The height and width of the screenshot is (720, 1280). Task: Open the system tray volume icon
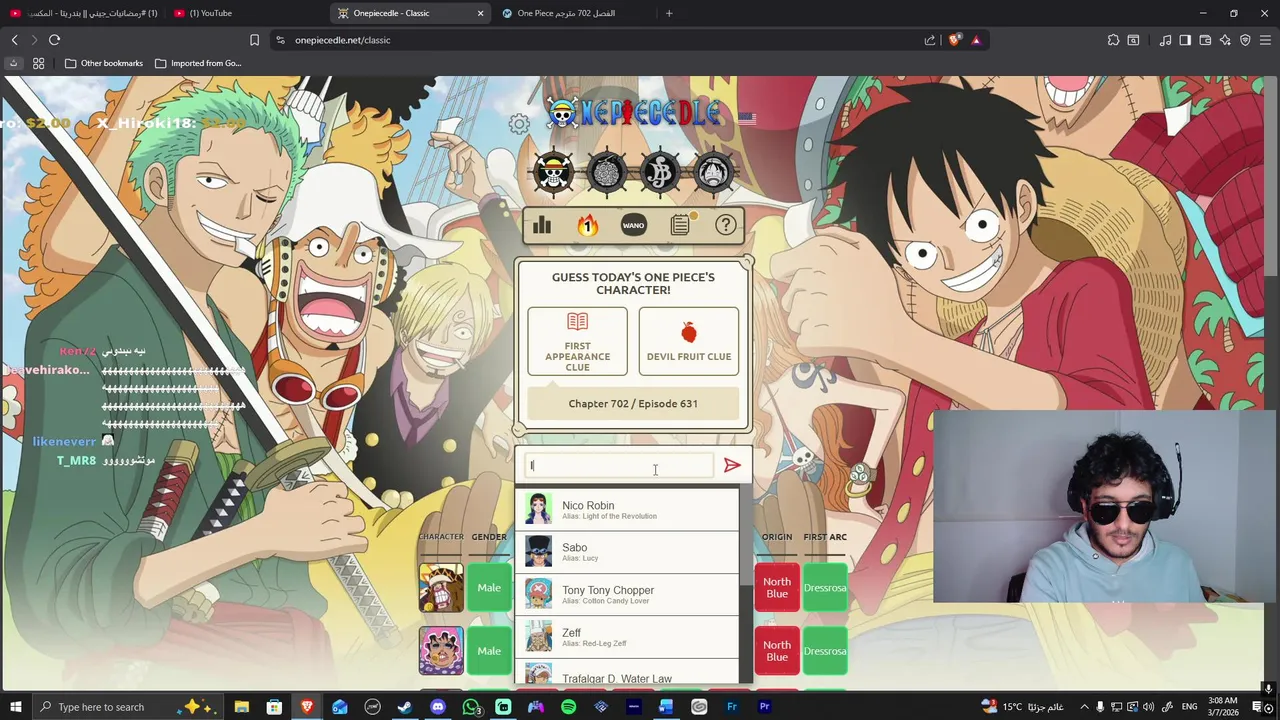pos(1148,707)
